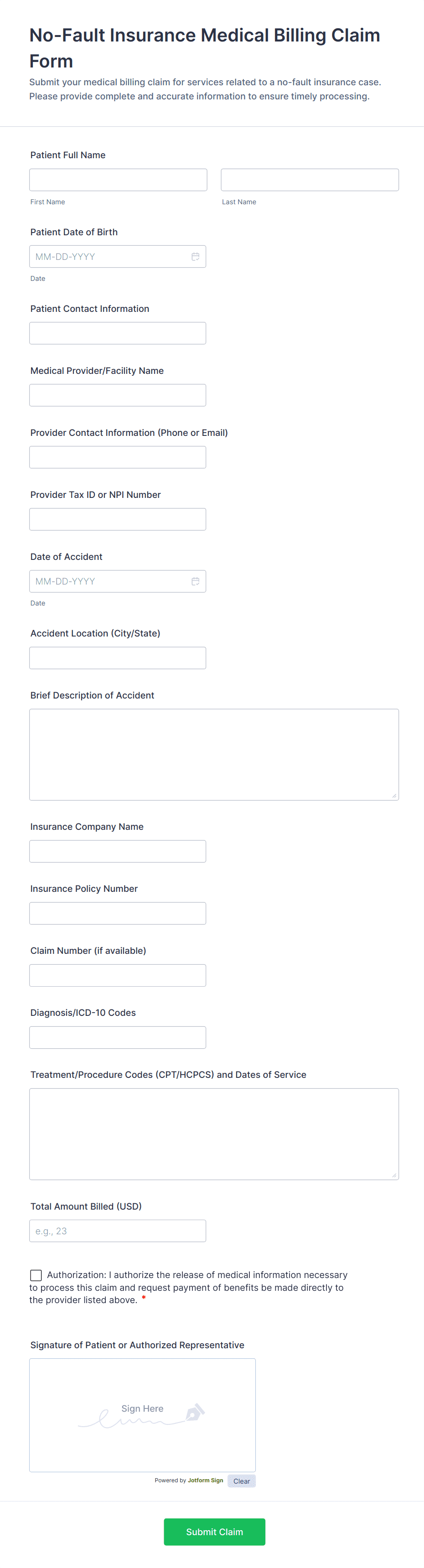Select the Insurance Policy Number field
Viewport: 424px width, 1568px height.
(x=118, y=914)
